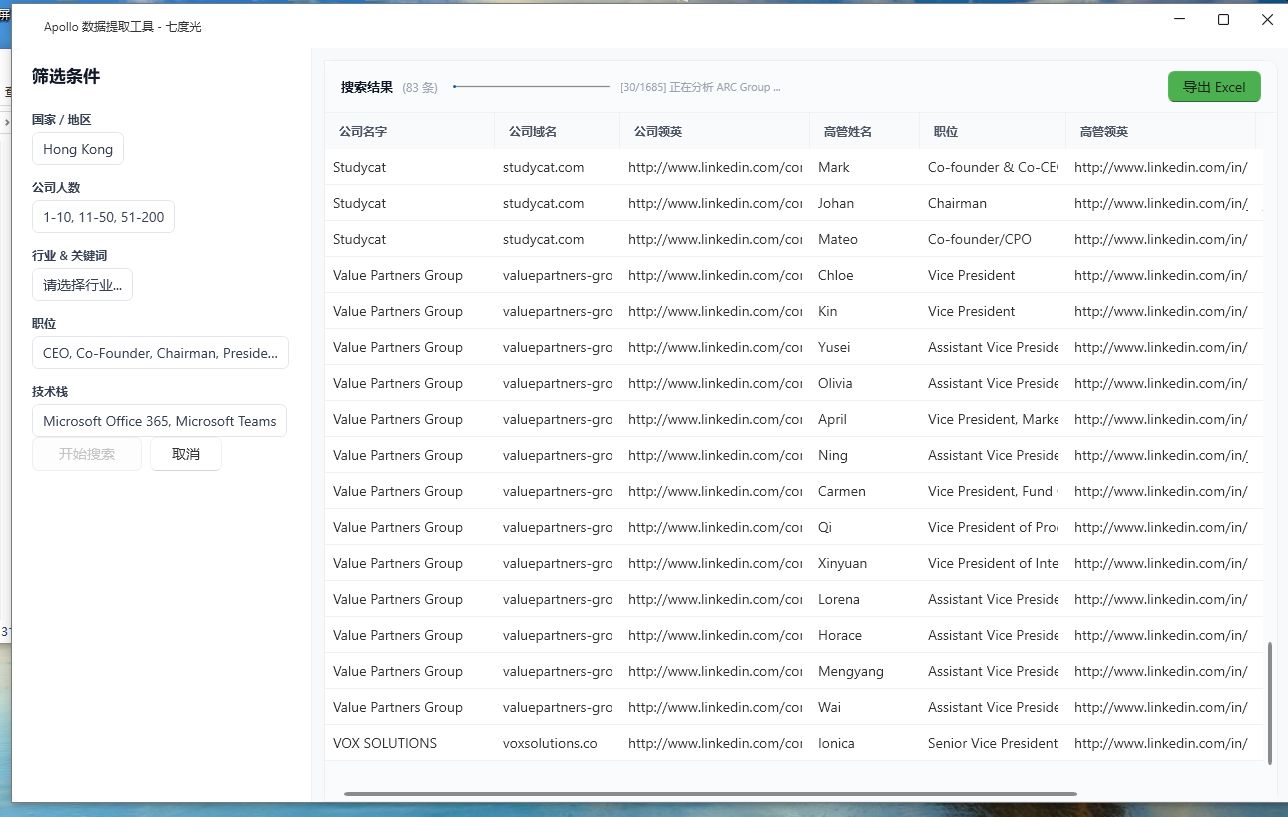Open the company LinkedIn link in Chloe's row
Image resolution: width=1288 pixels, height=817 pixels.
pyautogui.click(x=715, y=275)
